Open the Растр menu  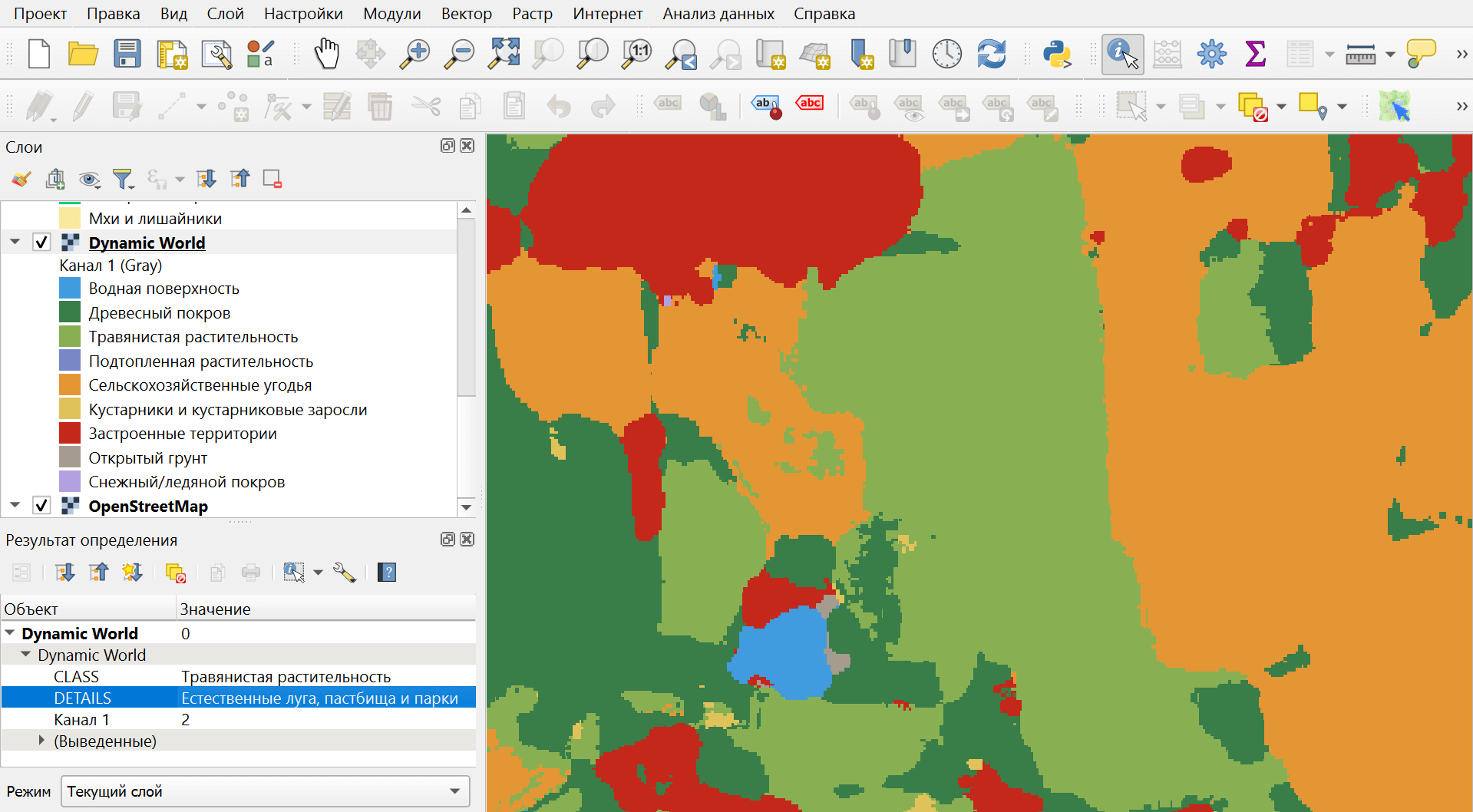(x=532, y=14)
